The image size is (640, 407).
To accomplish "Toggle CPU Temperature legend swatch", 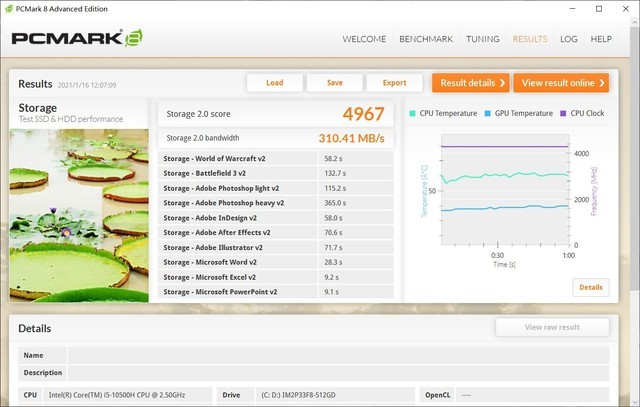I will pos(412,113).
